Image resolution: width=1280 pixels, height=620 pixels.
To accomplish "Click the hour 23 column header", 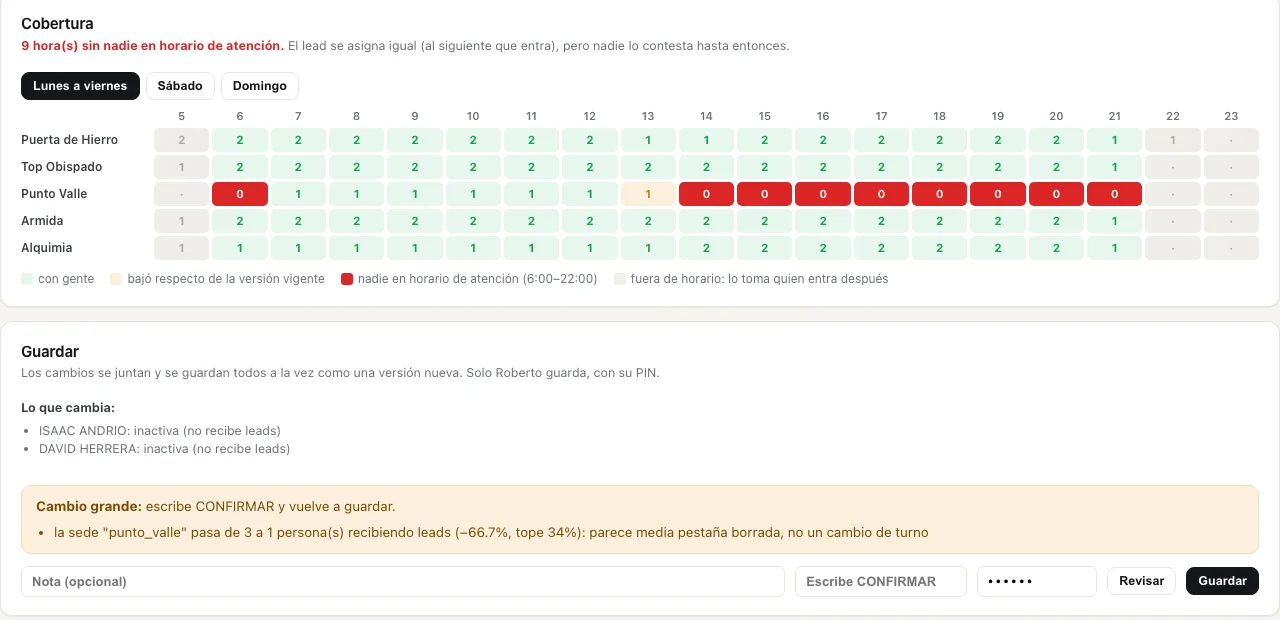I will point(1231,116).
